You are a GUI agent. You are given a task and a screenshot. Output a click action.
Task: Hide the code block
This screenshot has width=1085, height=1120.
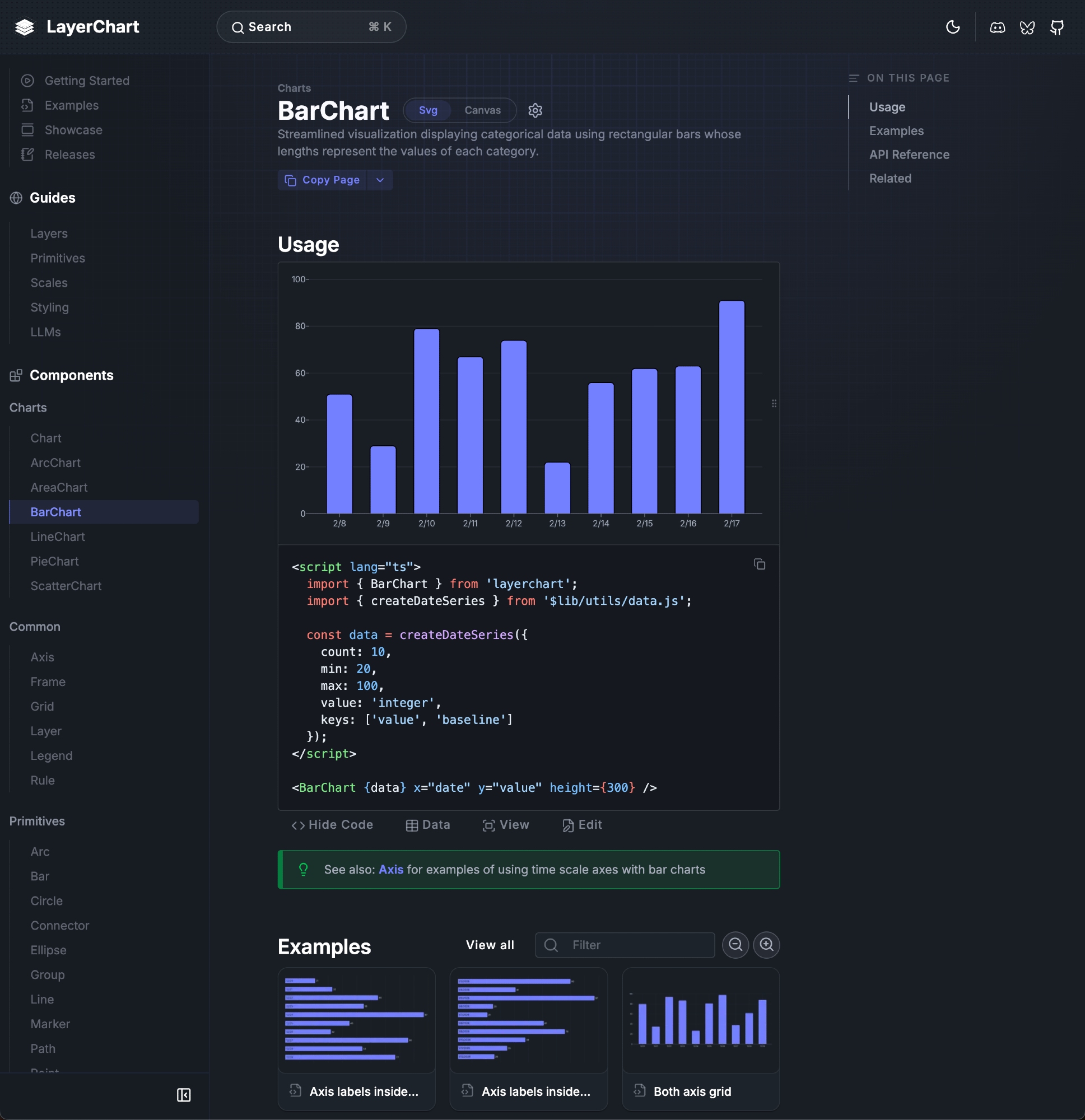(332, 824)
